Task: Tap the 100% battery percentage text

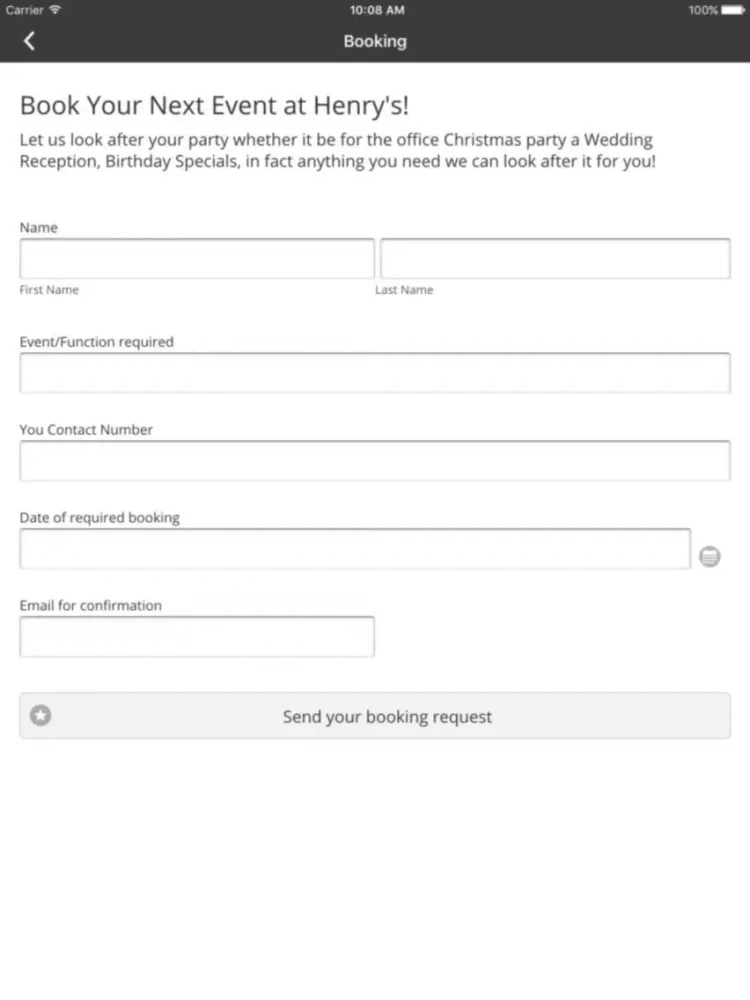Action: pos(703,10)
